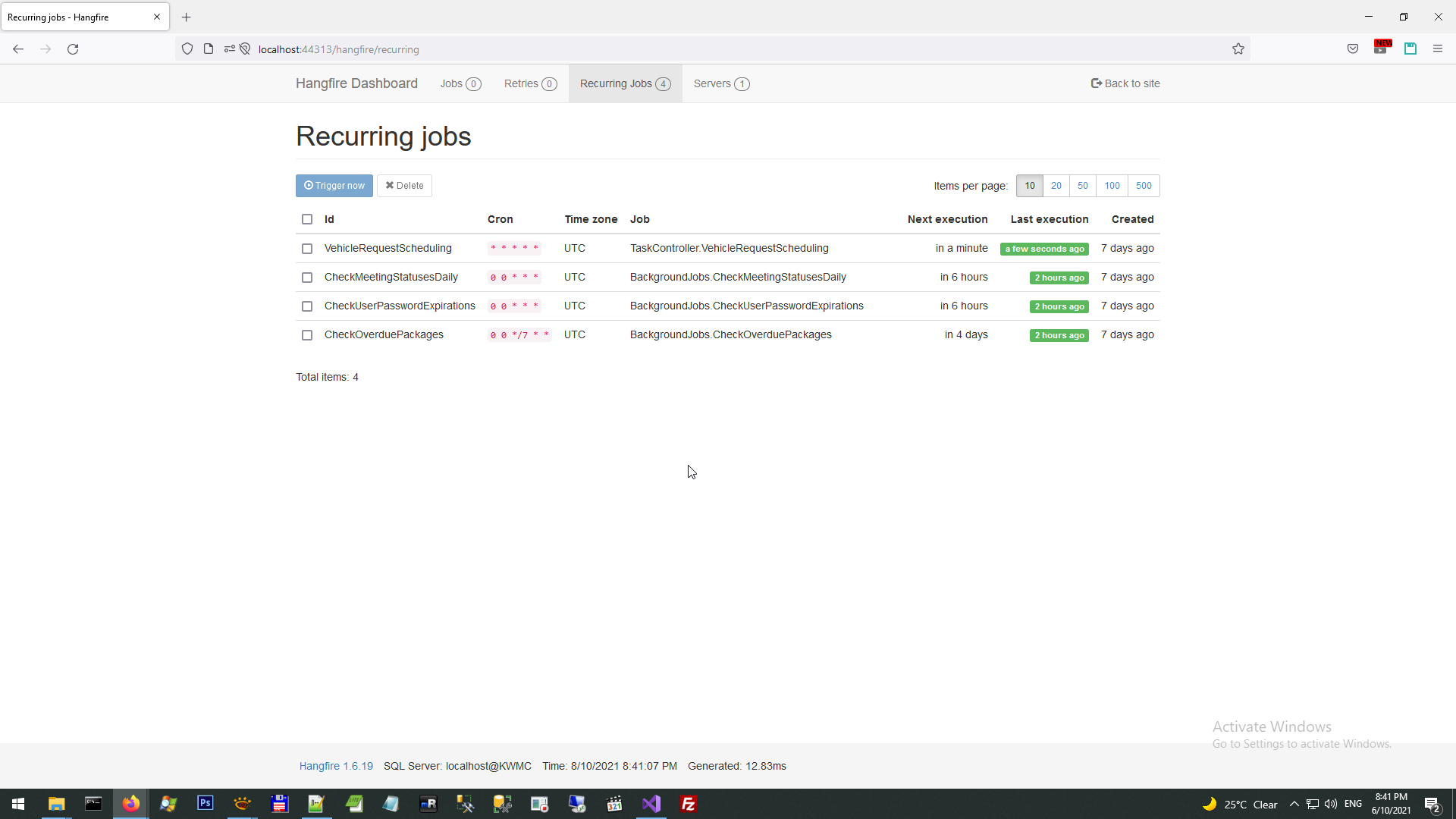Tick the VehicleRequestScheduling job checkbox
The width and height of the screenshot is (1456, 819).
click(x=307, y=249)
